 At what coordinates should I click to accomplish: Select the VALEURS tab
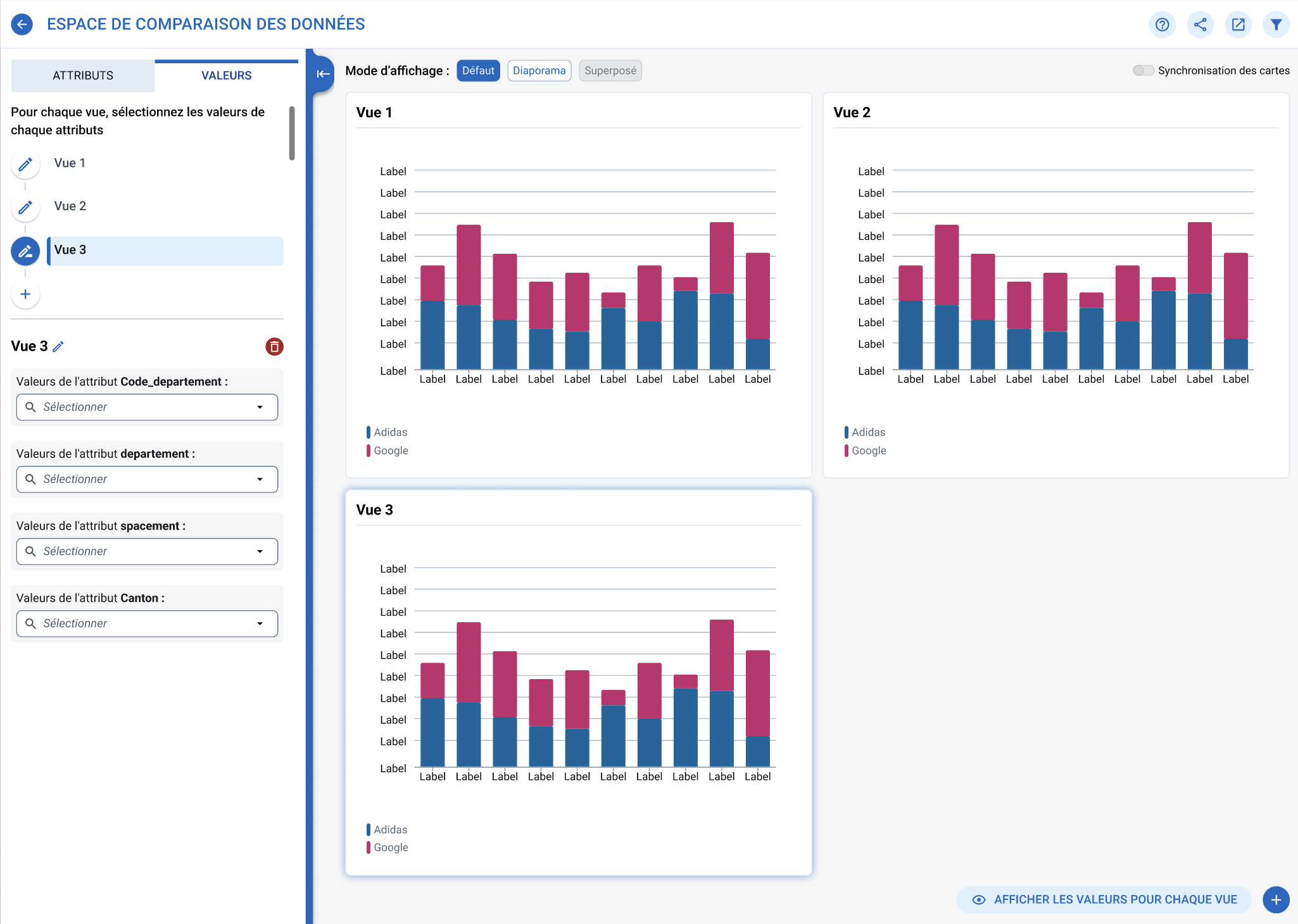(x=226, y=76)
